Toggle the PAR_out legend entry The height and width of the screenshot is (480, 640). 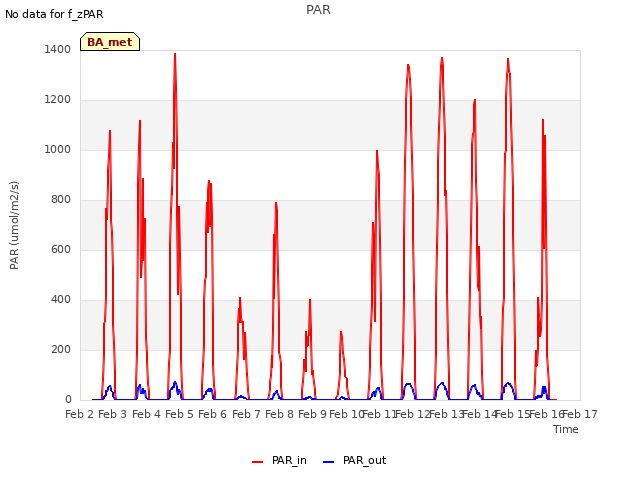point(354,460)
